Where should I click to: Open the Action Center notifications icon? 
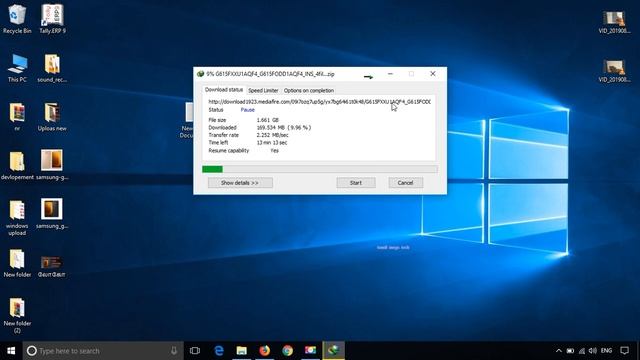coord(624,351)
